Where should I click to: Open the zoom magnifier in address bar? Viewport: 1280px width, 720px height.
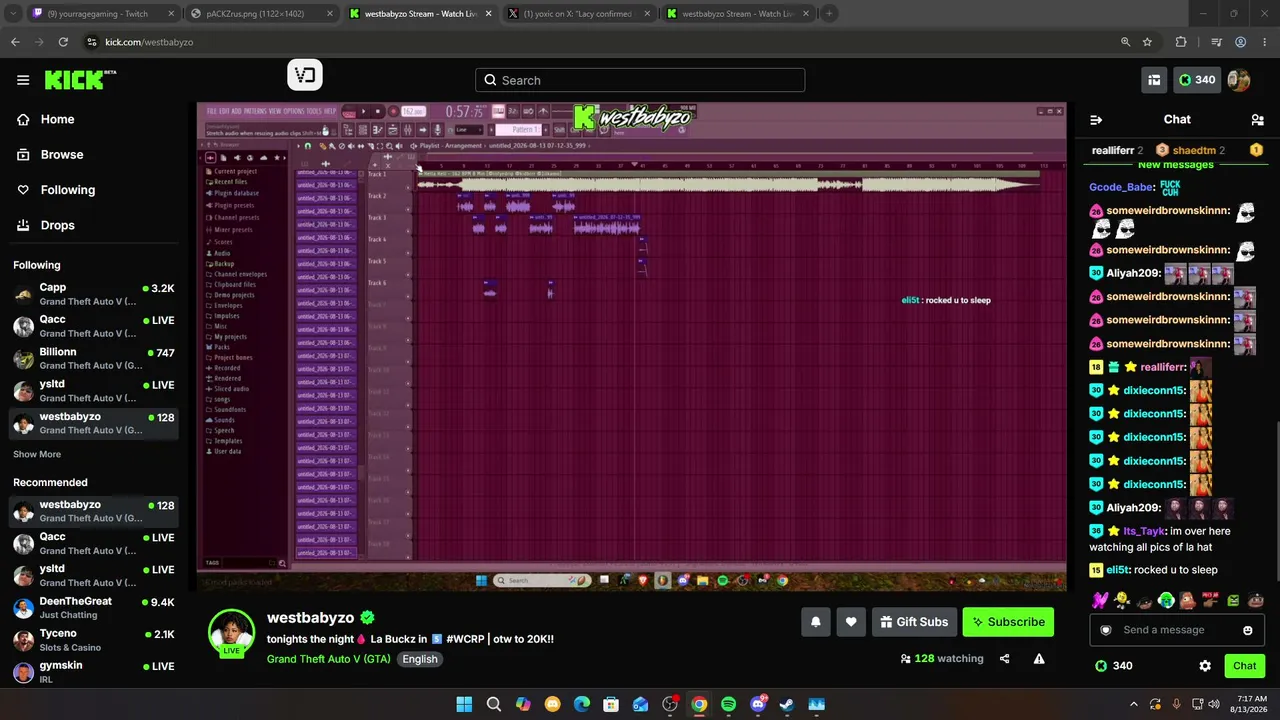[1125, 42]
